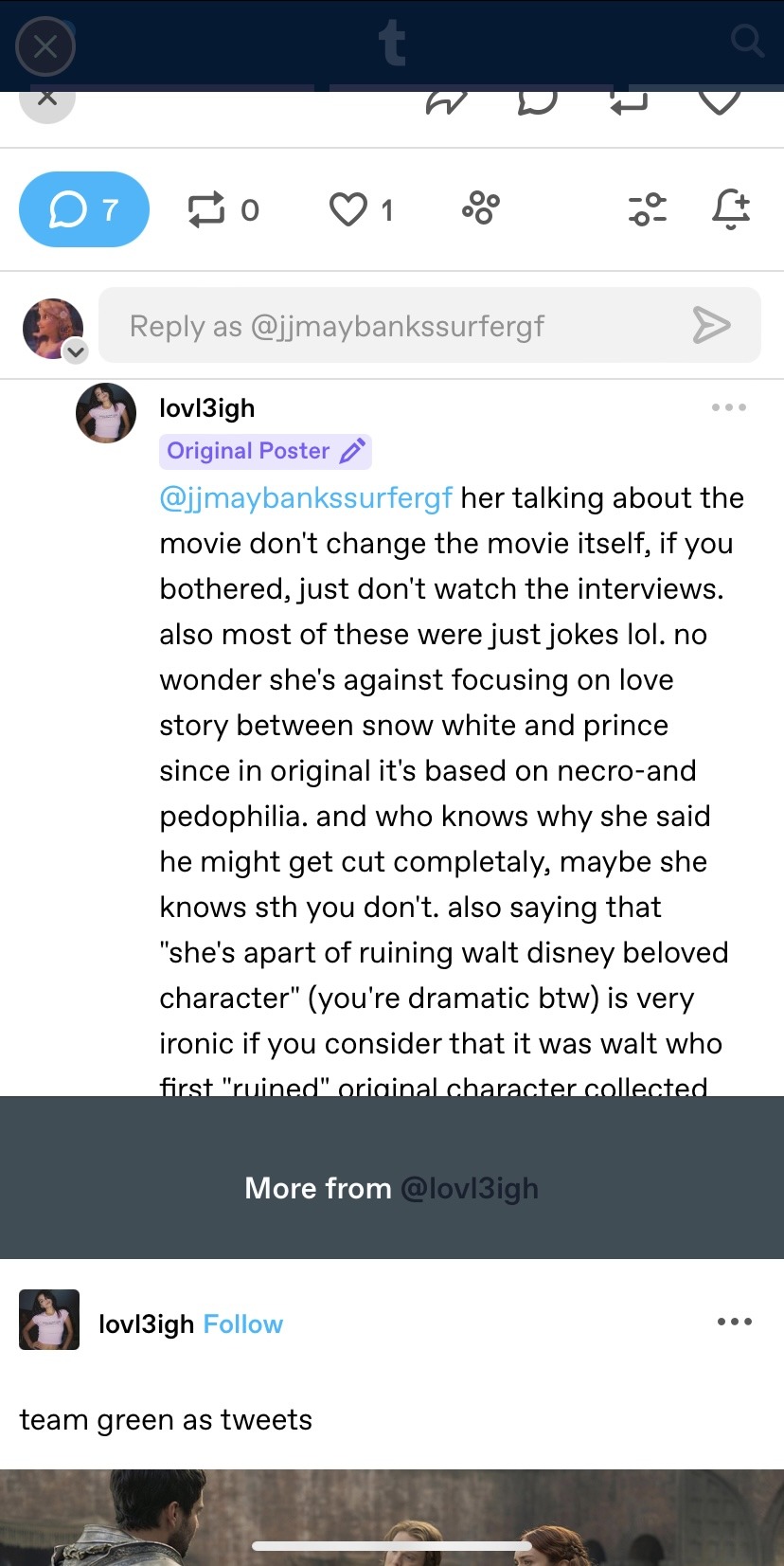
Task: Subscribe to notifications with the bell icon
Action: 731,208
